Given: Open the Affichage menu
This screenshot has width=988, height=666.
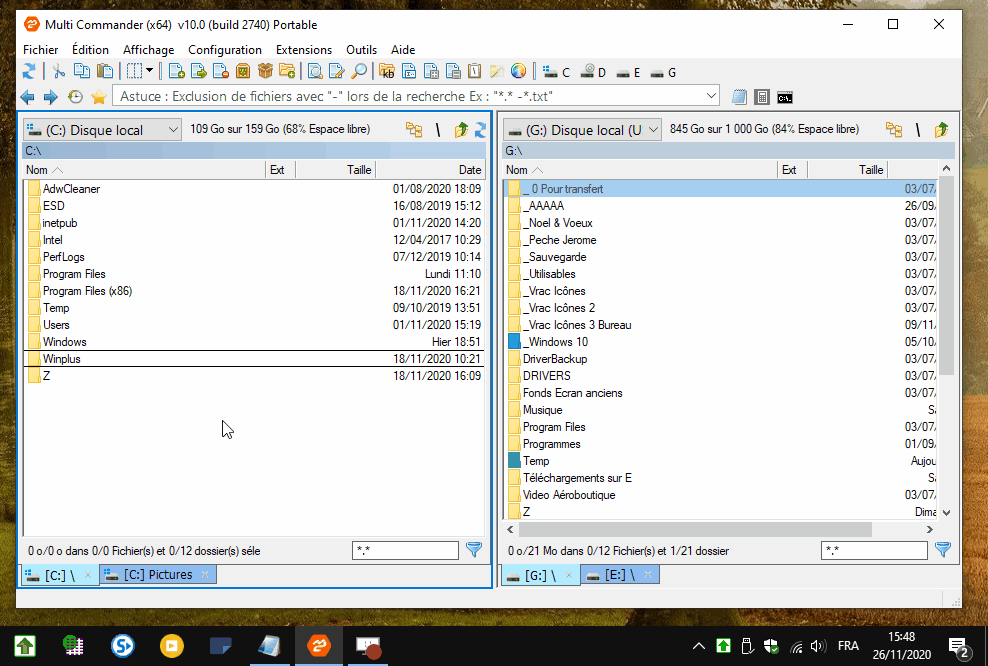Looking at the screenshot, I should tap(148, 49).
